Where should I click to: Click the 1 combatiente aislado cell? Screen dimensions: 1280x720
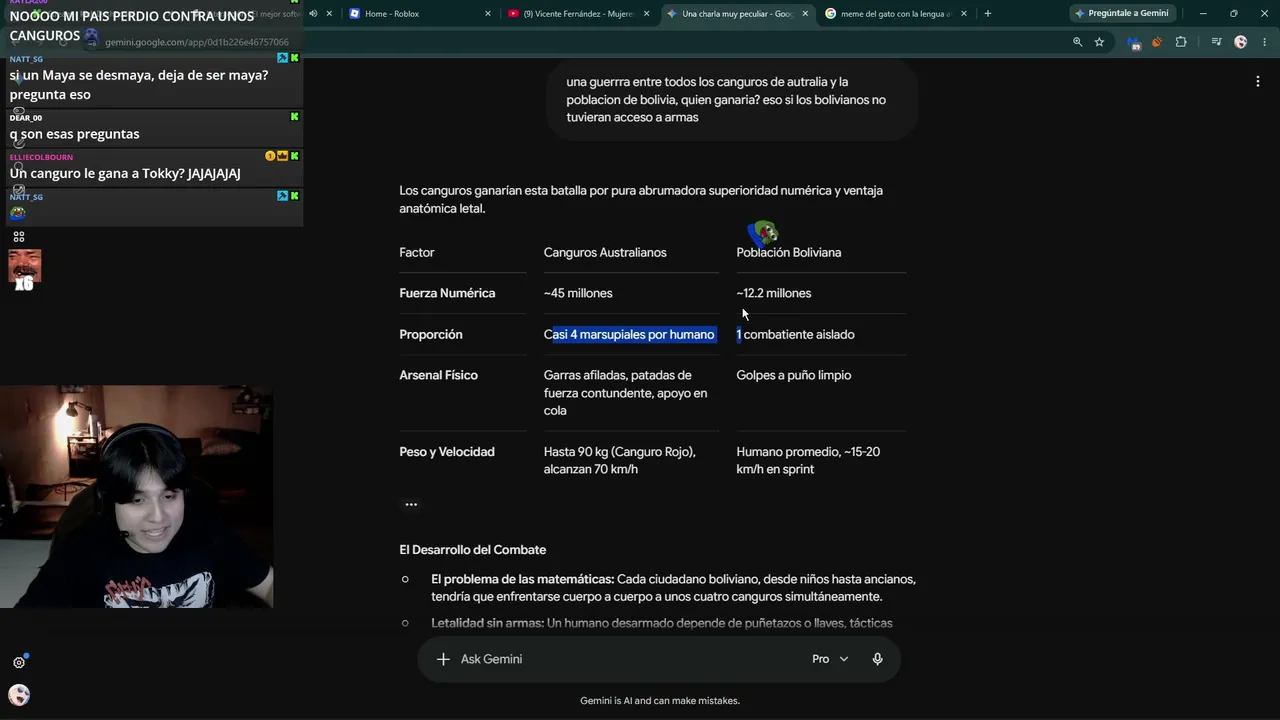[796, 334]
